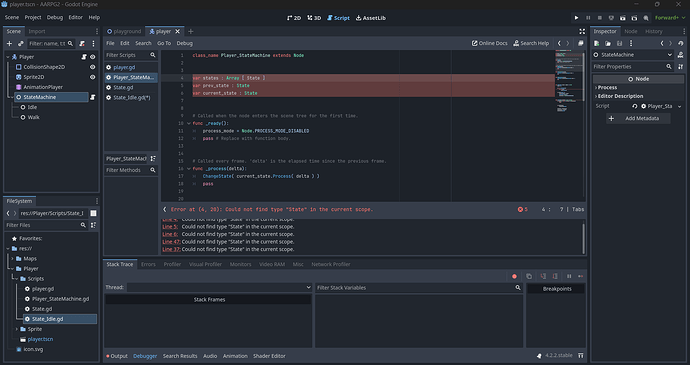Open the Thread dropdown in Stack Trace
The height and width of the screenshot is (365, 690).
(x=219, y=287)
